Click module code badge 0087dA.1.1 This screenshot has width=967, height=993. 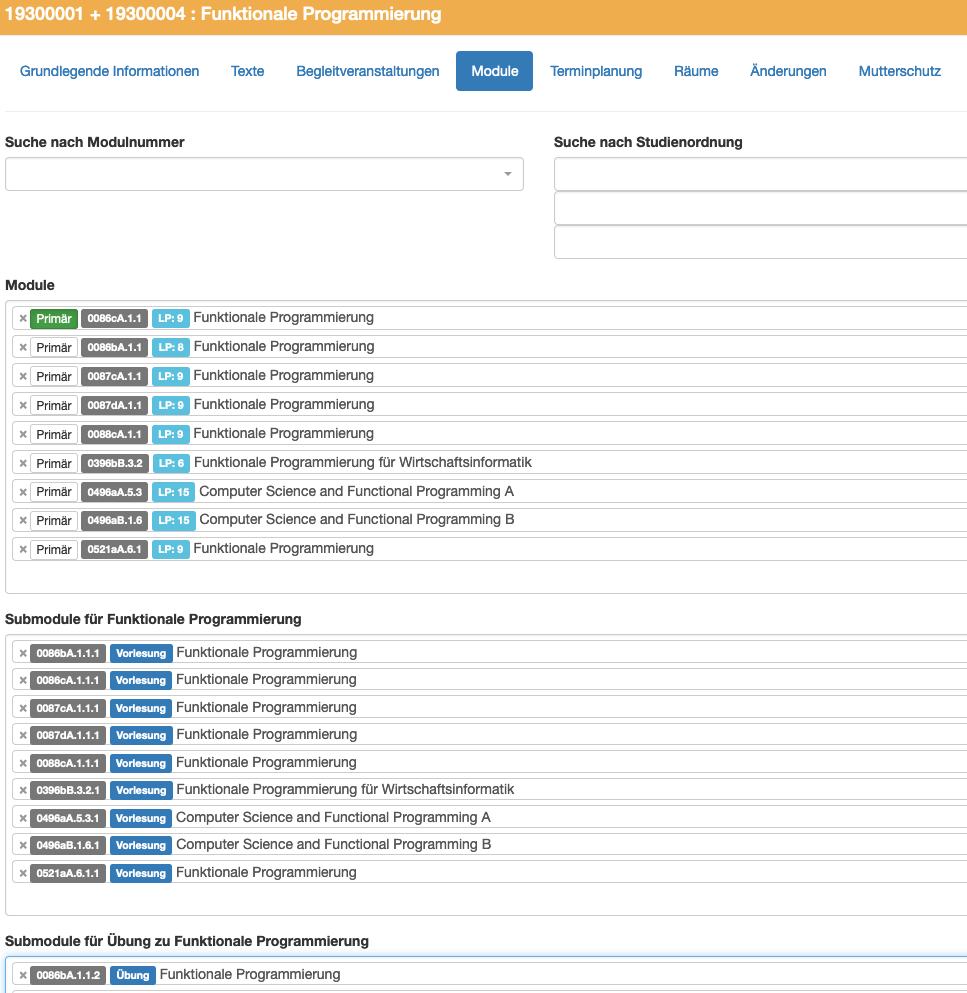click(115, 405)
